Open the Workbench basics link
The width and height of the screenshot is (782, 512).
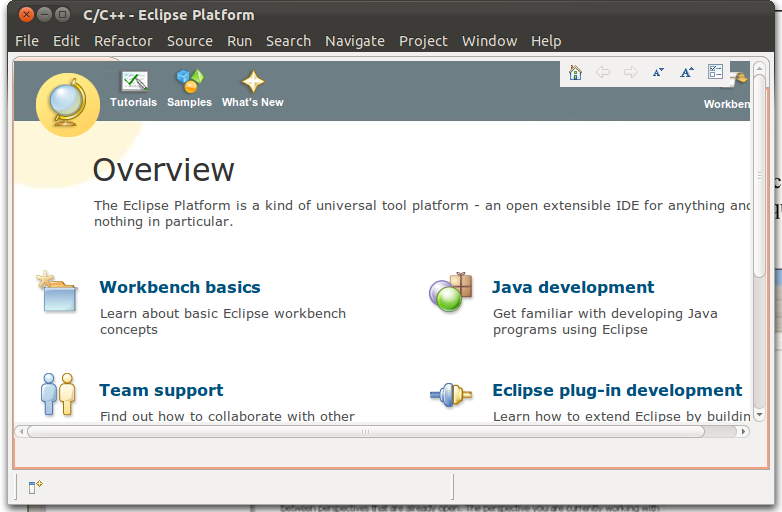pos(180,287)
